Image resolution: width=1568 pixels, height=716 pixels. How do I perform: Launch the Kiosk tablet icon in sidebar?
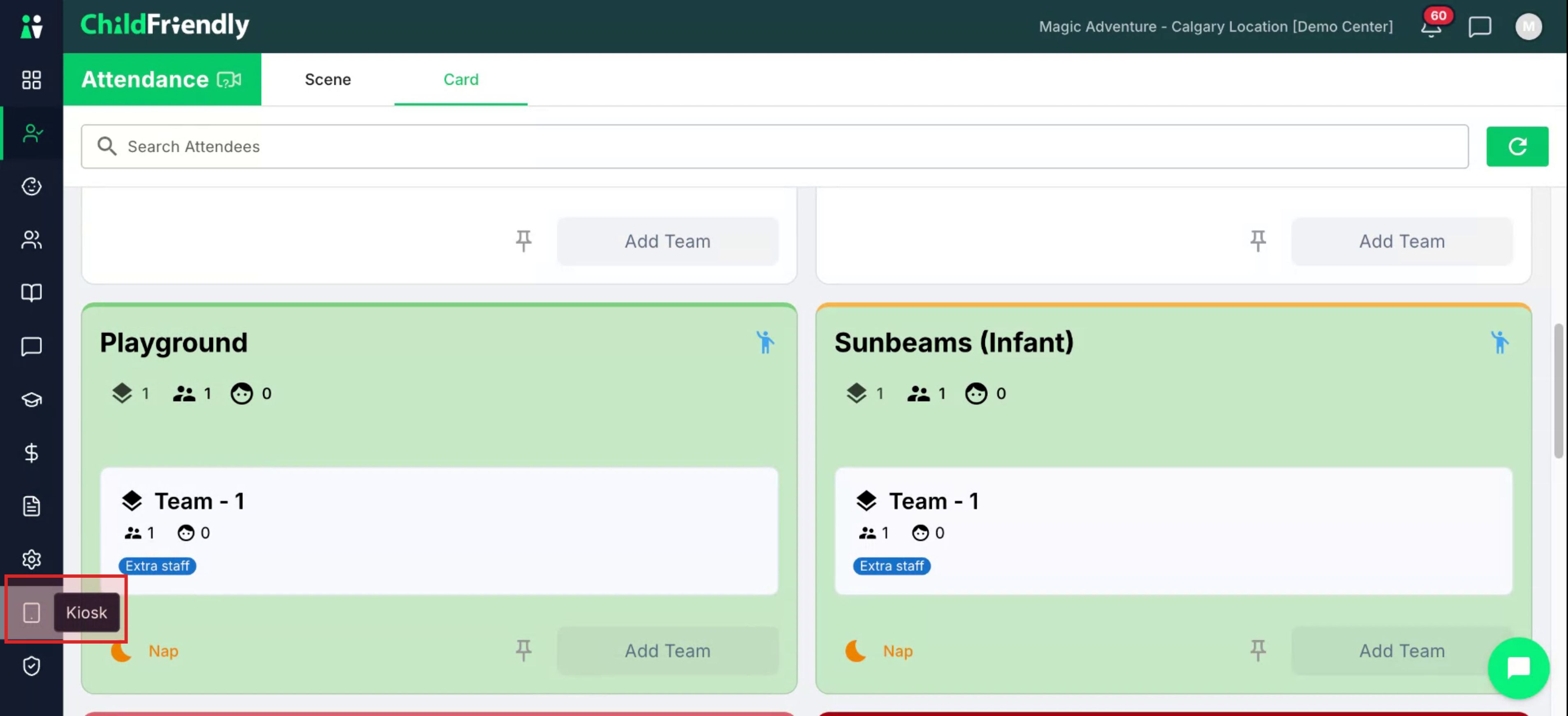coord(31,612)
